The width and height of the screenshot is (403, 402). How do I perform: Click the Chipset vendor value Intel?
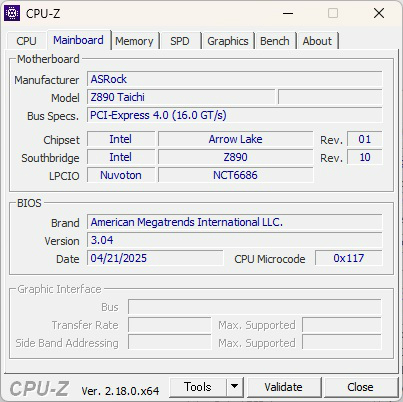tap(121, 139)
